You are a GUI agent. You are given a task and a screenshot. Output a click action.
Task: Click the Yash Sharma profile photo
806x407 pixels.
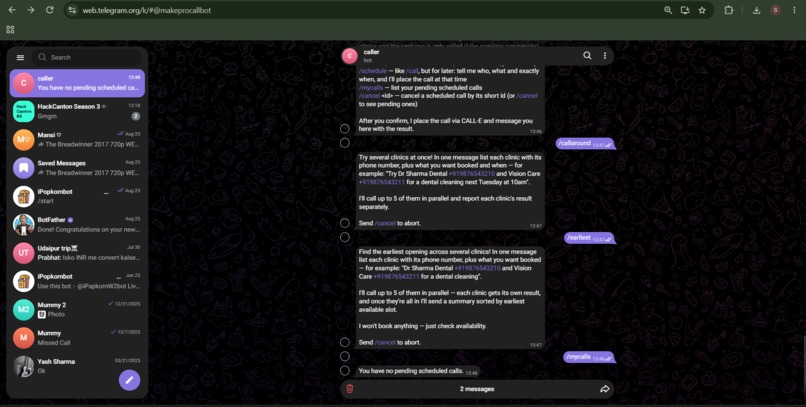click(x=24, y=366)
